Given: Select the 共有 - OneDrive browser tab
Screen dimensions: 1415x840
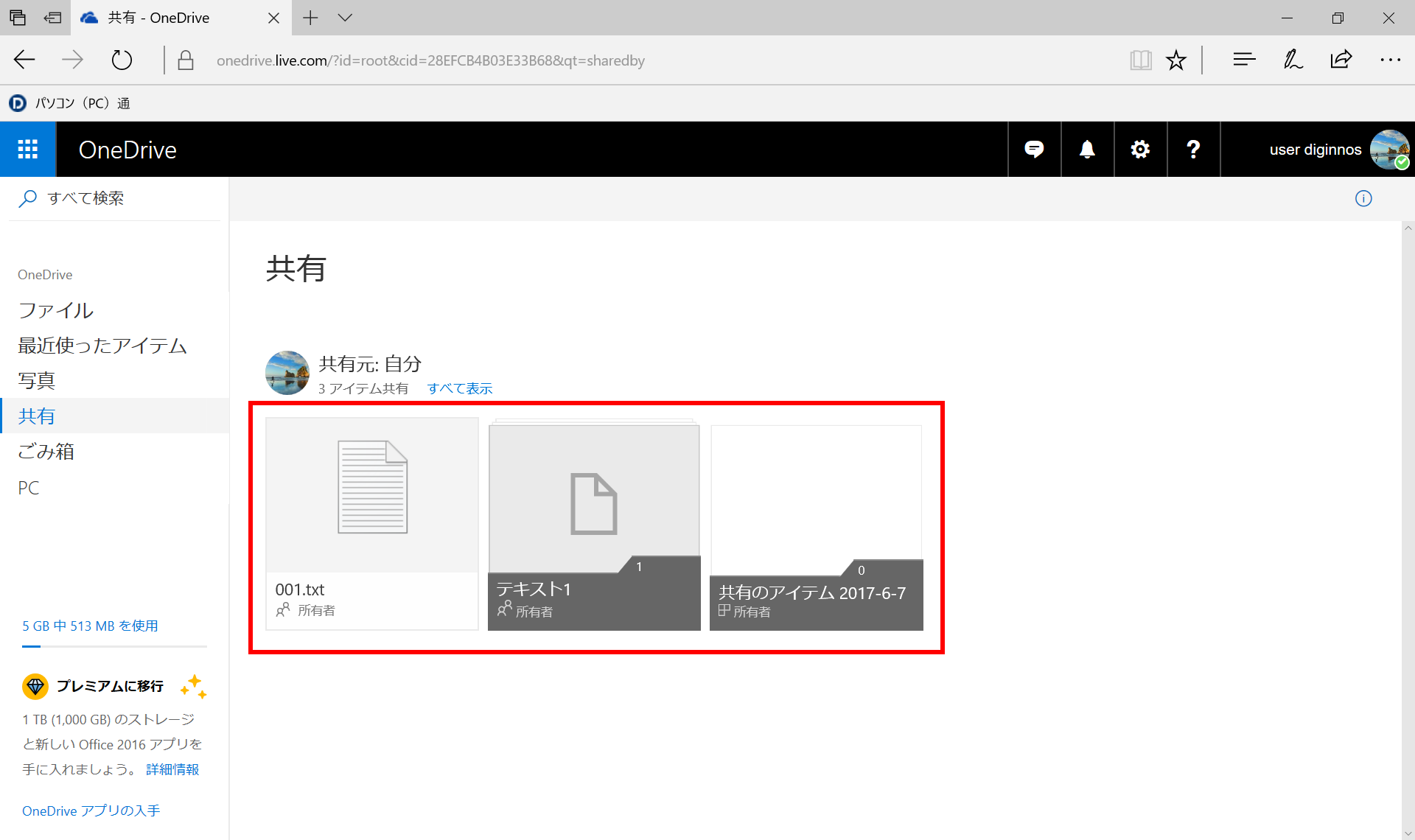Looking at the screenshot, I should click(181, 18).
